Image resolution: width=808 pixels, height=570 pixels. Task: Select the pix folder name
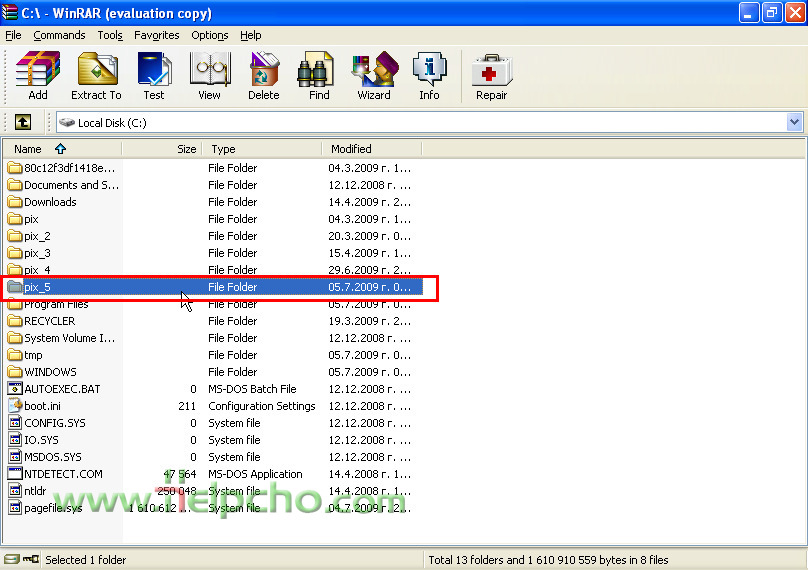click(31, 219)
